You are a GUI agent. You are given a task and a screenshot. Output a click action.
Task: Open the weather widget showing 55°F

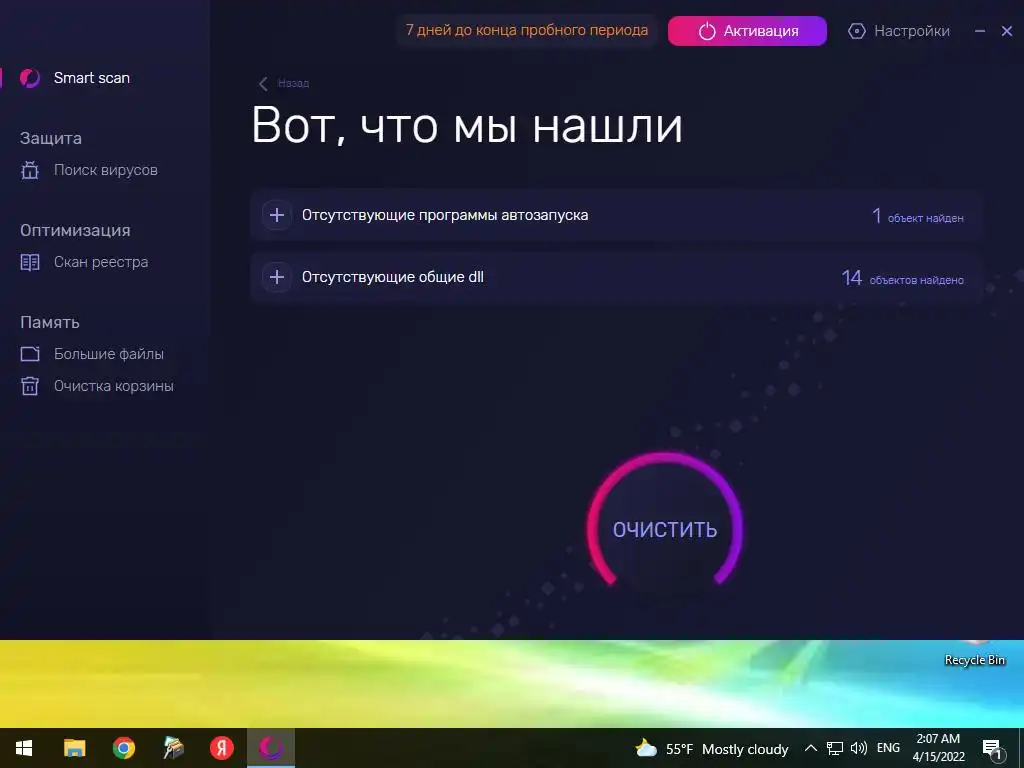(x=711, y=748)
